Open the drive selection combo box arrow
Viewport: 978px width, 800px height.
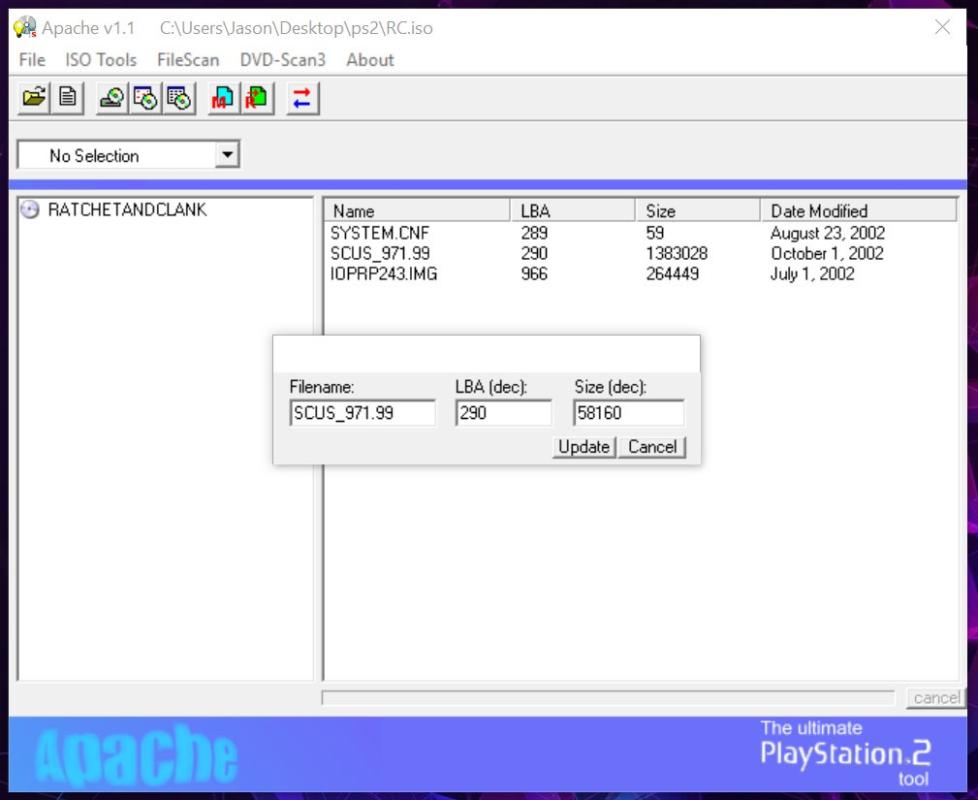click(228, 155)
